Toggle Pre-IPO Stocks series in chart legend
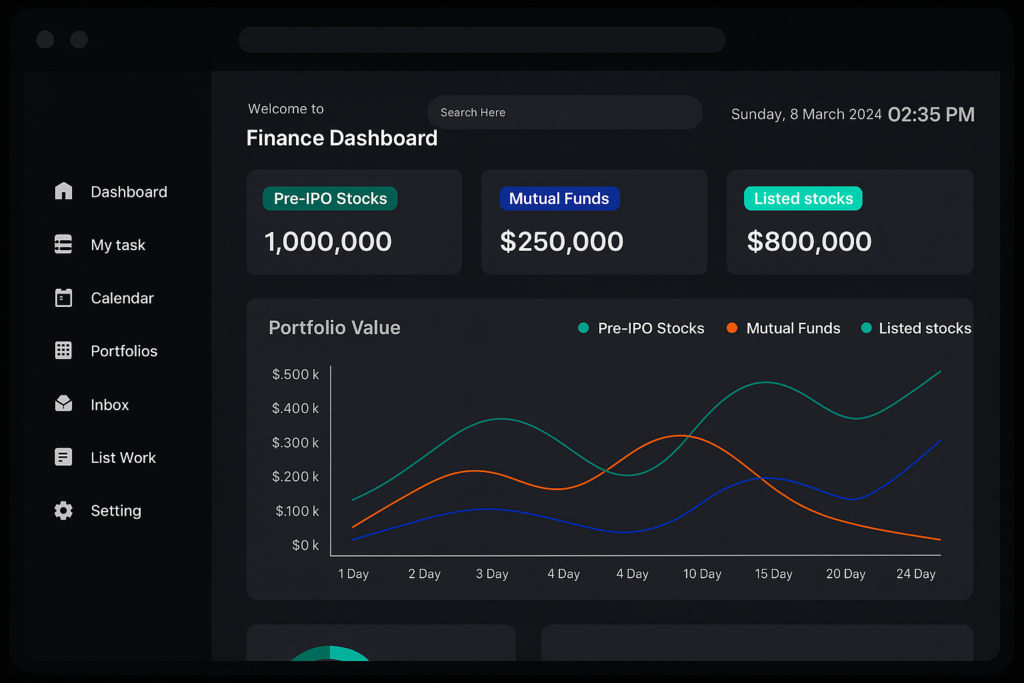 651,328
